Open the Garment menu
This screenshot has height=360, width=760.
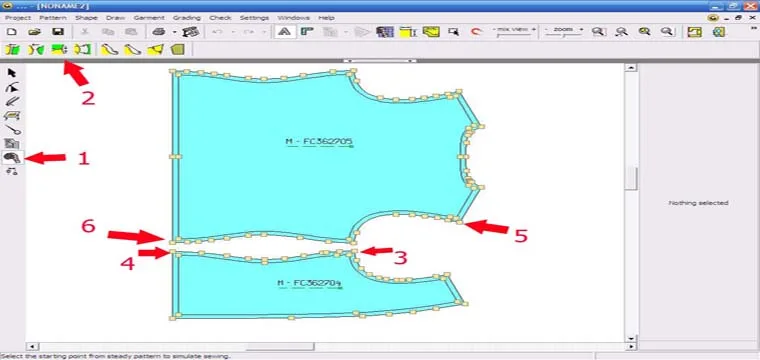[x=149, y=18]
